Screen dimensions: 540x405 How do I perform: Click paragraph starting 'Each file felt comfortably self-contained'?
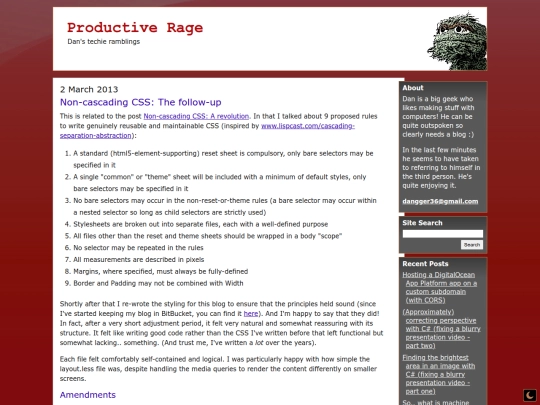coord(218,369)
